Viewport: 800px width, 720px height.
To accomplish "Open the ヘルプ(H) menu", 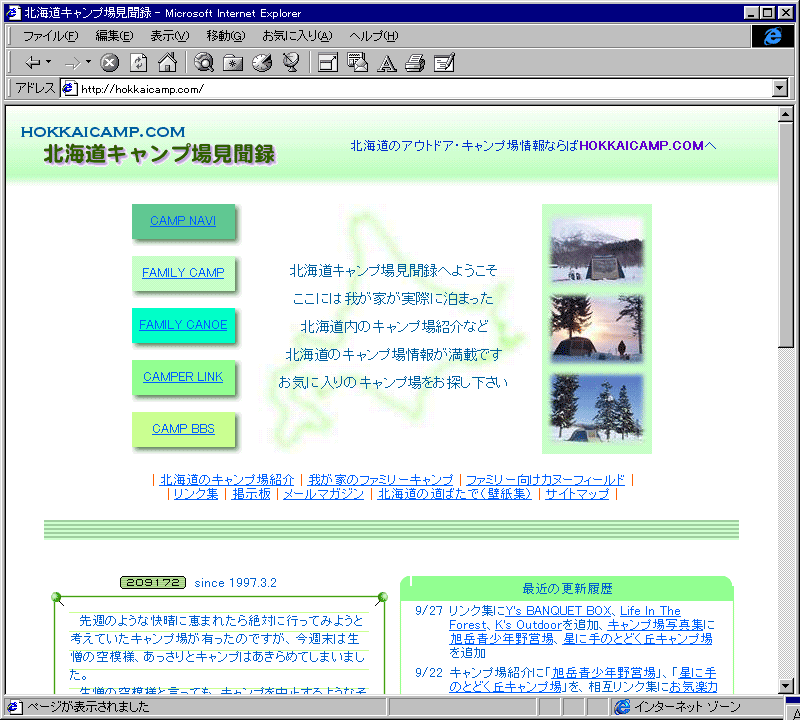I will coord(373,36).
